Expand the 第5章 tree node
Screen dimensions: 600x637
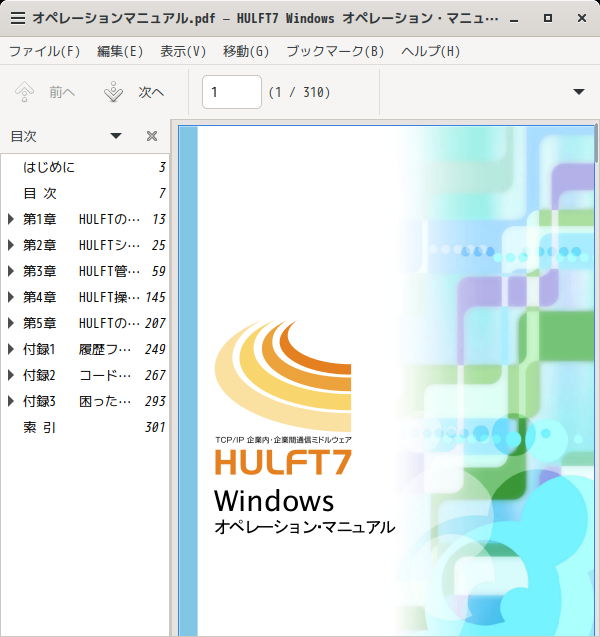pyautogui.click(x=11, y=323)
